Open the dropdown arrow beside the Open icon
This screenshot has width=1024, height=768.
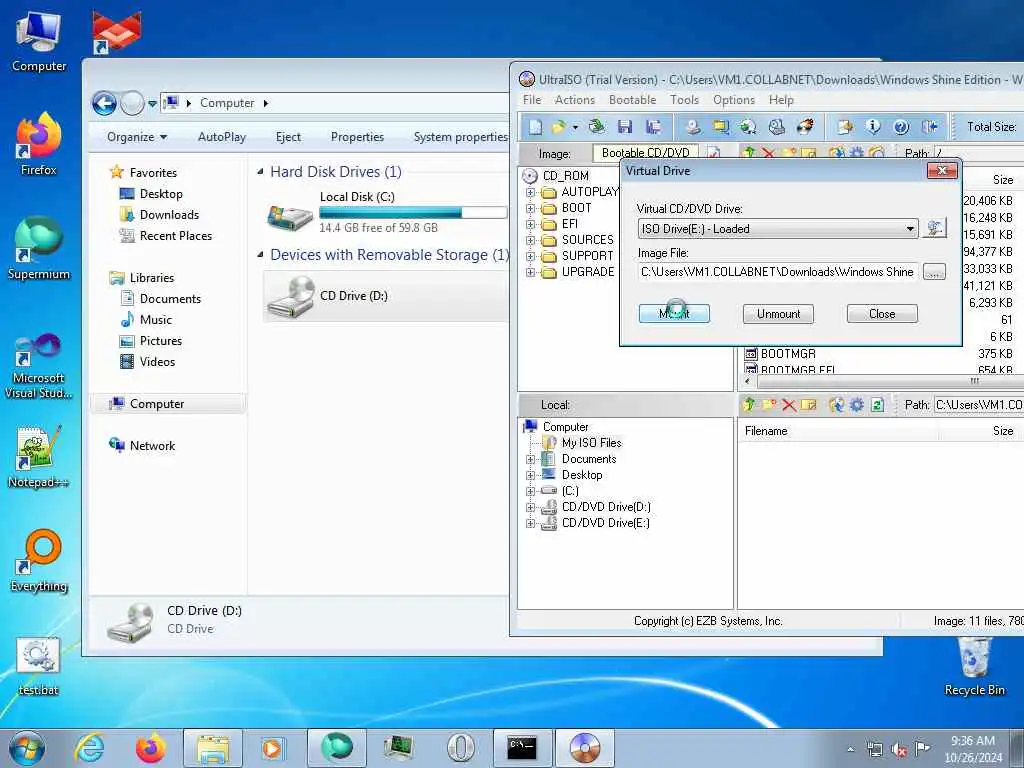pyautogui.click(x=575, y=127)
